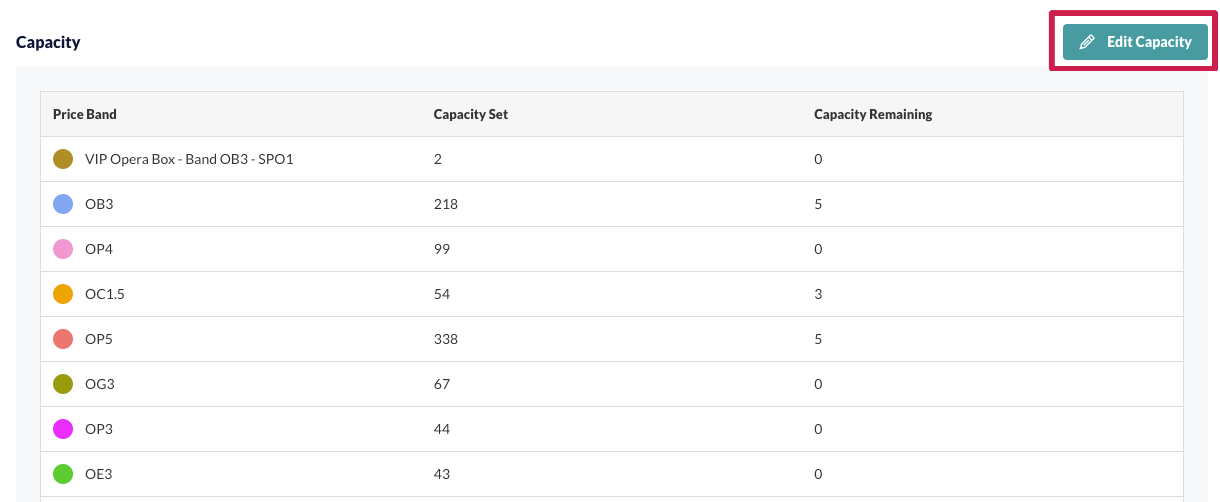1220x502 pixels.
Task: Select the VIP Opera Box gold color swatch
Action: pos(63,159)
